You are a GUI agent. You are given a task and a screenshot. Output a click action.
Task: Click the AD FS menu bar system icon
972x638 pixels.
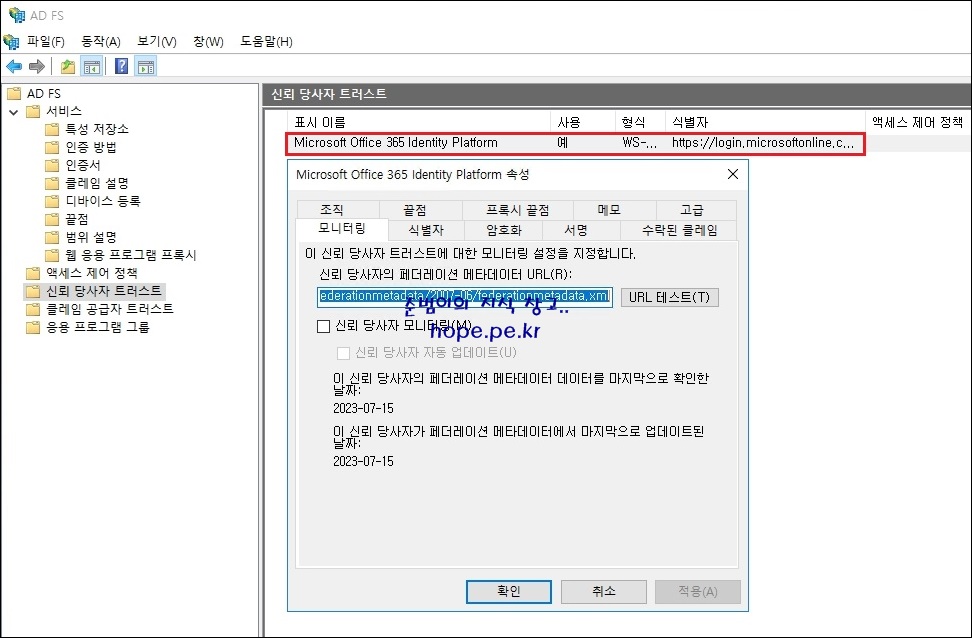(x=12, y=42)
